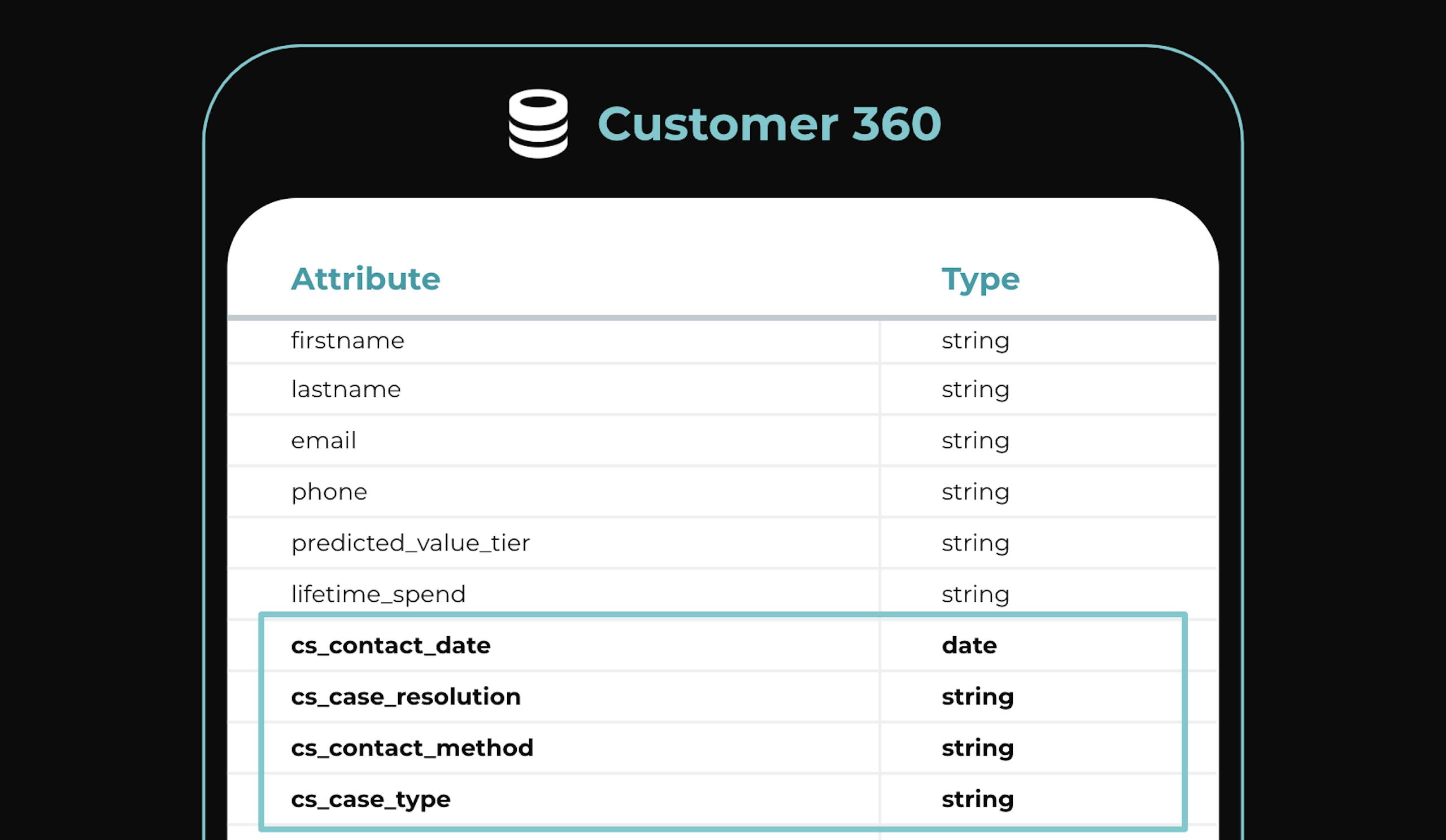Select the cs_contact_date attribute

pyautogui.click(x=391, y=646)
